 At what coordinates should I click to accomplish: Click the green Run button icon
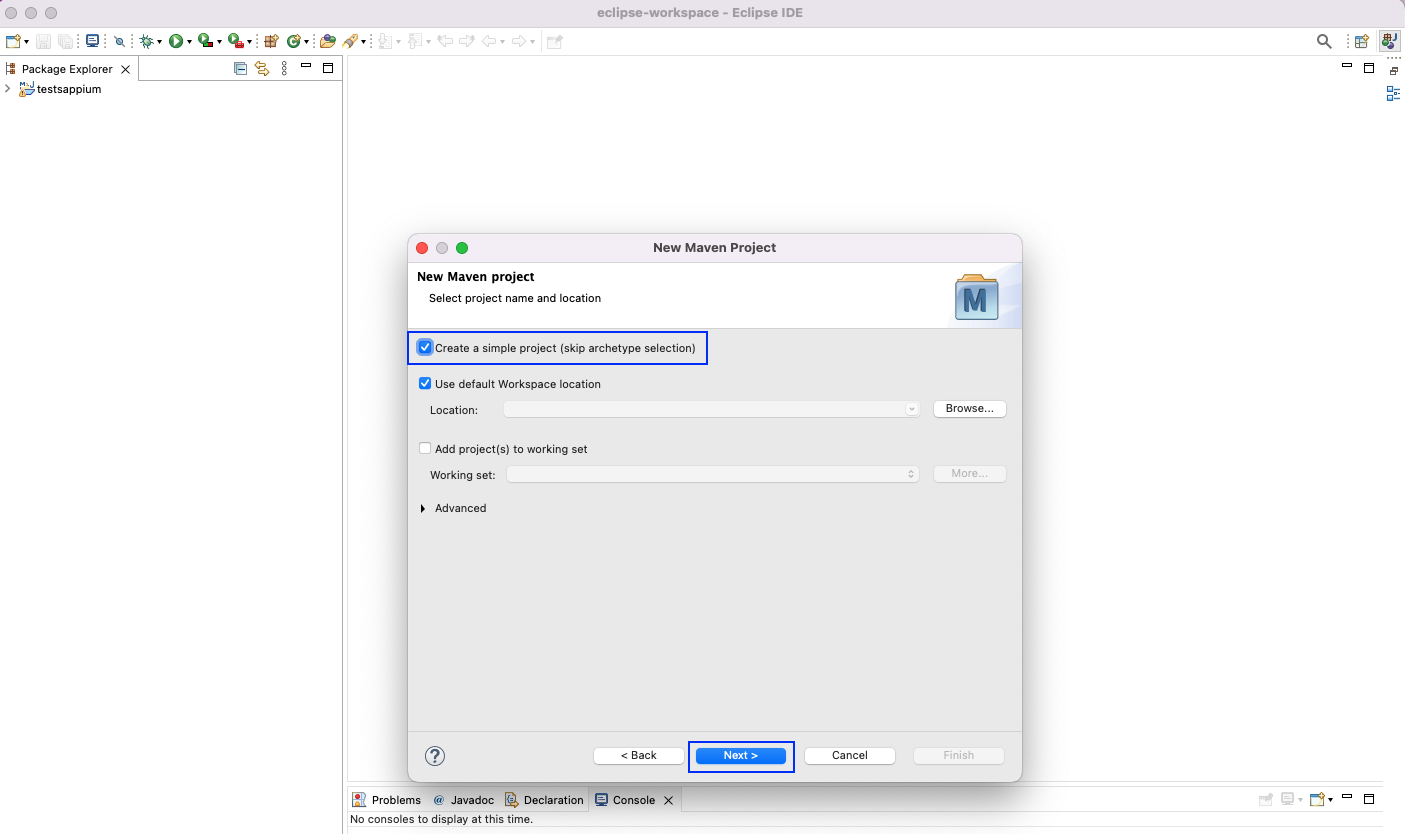point(175,41)
